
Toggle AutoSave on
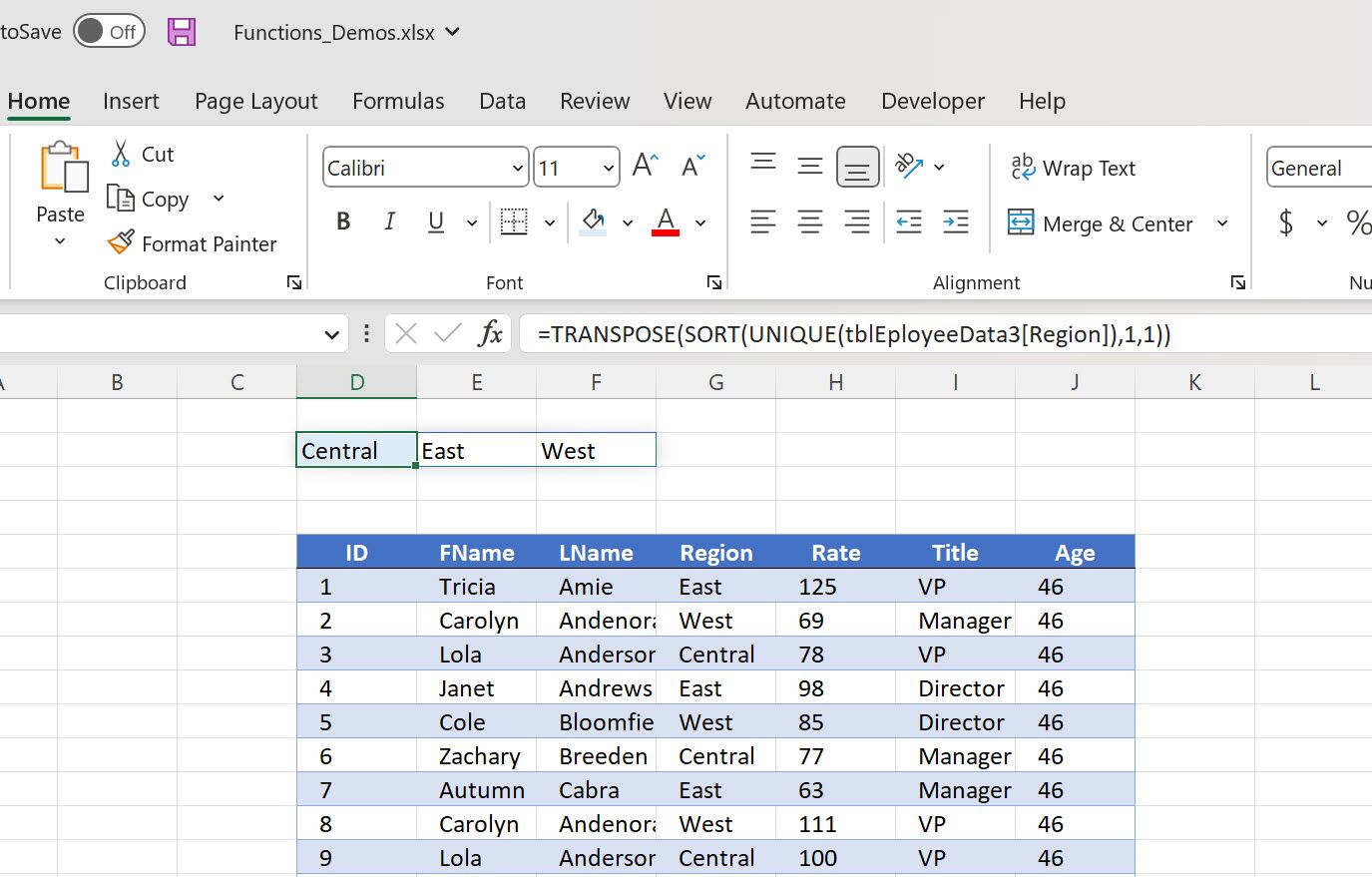point(109,31)
